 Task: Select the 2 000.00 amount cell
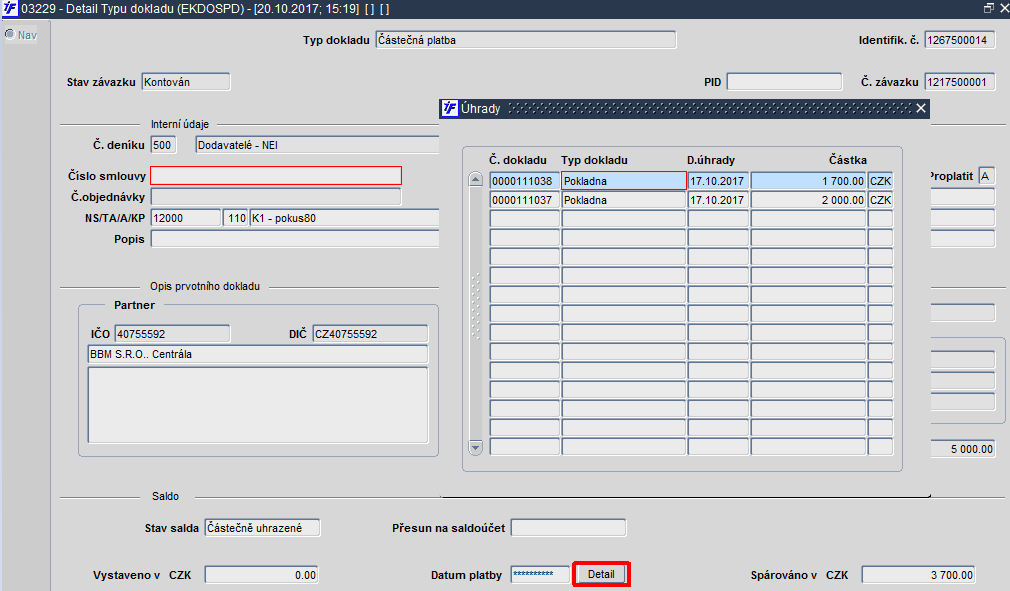point(808,200)
